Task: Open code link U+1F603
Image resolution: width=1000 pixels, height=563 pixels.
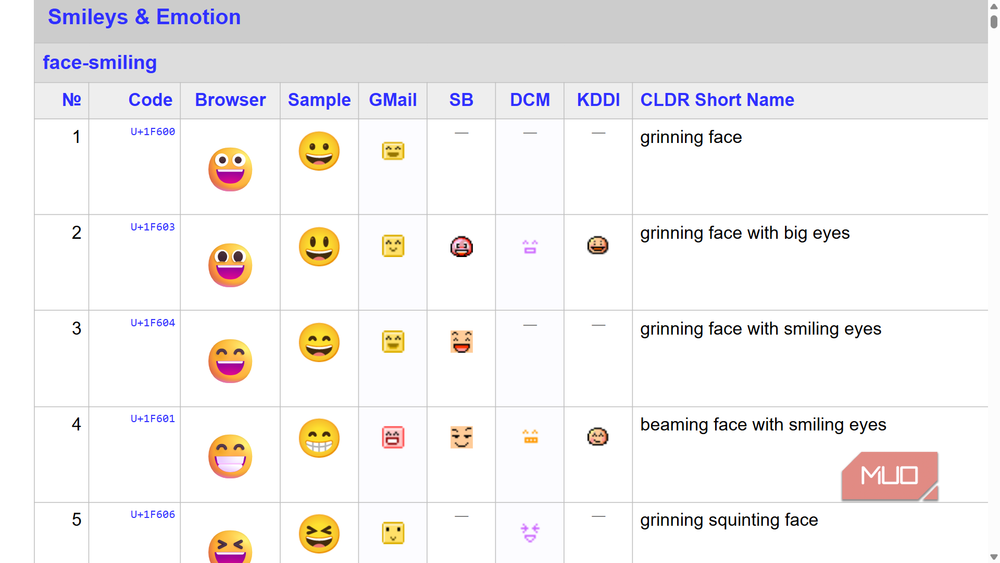Action: click(152, 227)
